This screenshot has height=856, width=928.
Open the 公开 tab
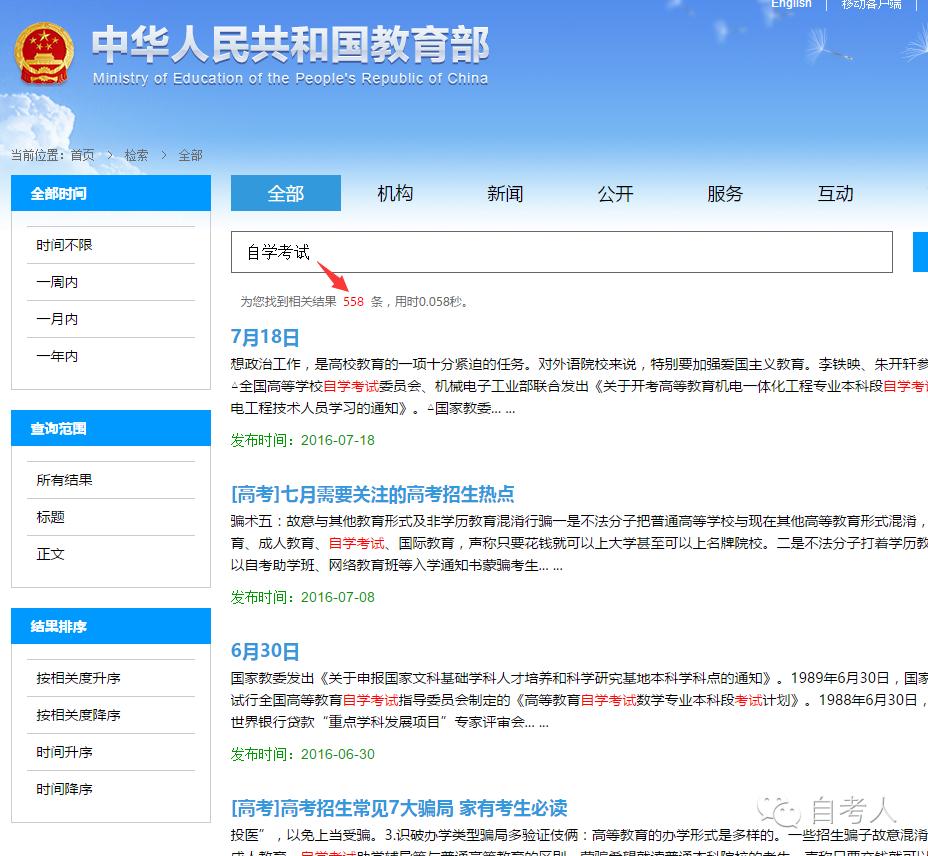[615, 193]
